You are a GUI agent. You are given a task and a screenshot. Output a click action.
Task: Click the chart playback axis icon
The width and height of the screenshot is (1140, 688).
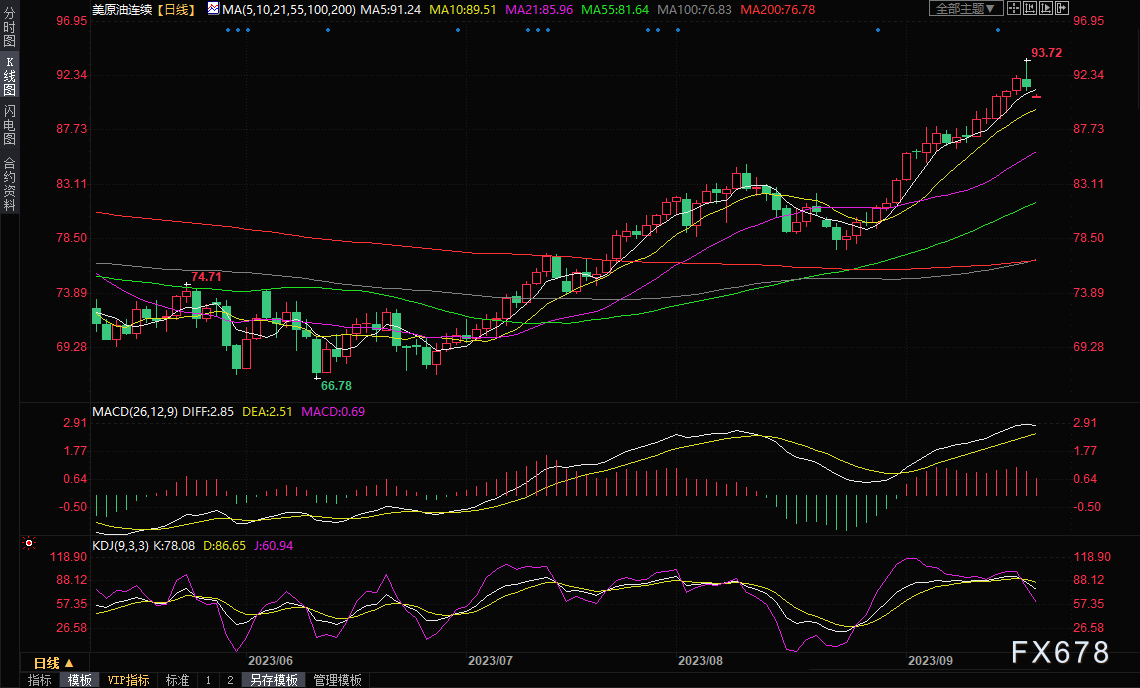tap(1046, 8)
